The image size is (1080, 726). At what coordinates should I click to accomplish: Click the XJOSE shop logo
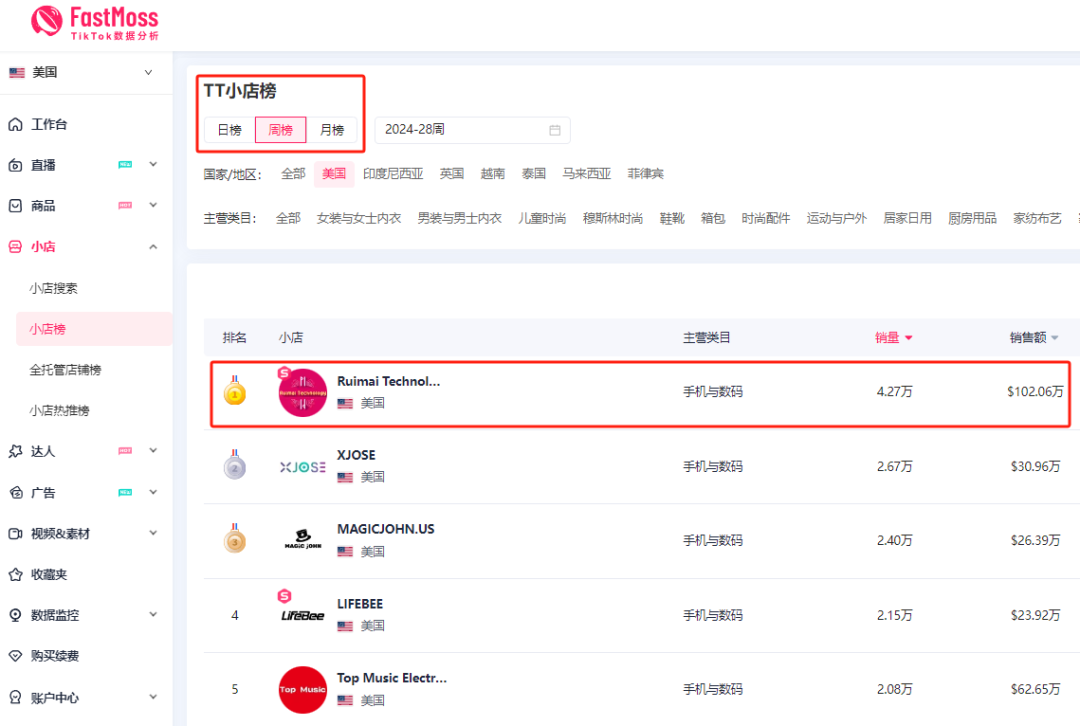coord(302,467)
